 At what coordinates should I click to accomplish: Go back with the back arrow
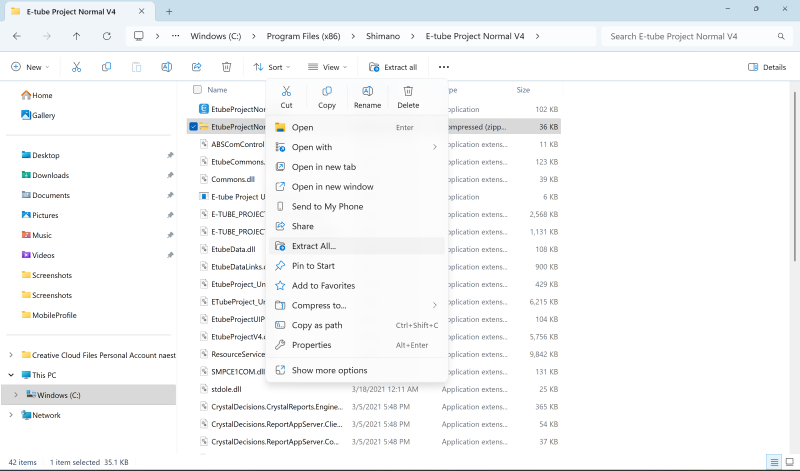17,36
